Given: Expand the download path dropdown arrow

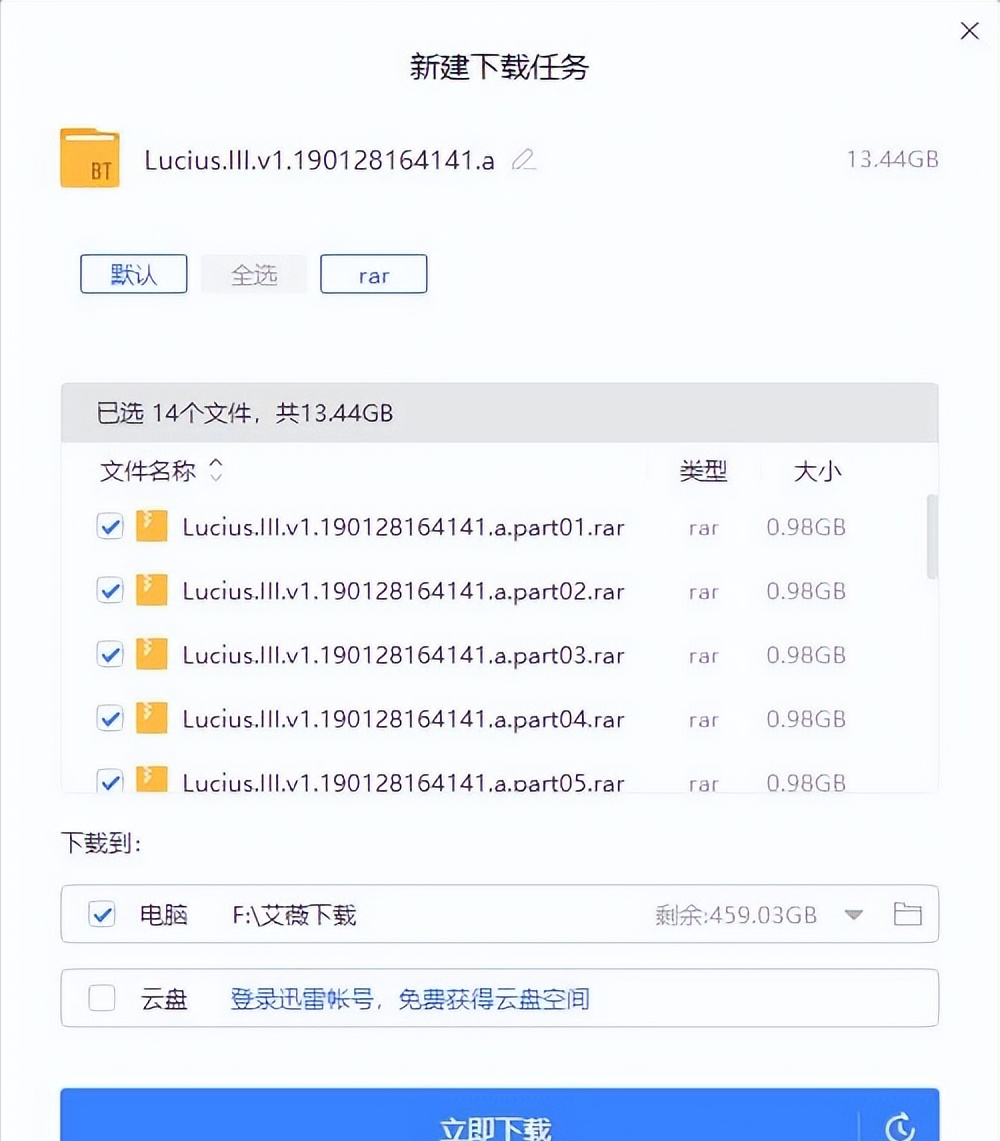Looking at the screenshot, I should tap(854, 915).
